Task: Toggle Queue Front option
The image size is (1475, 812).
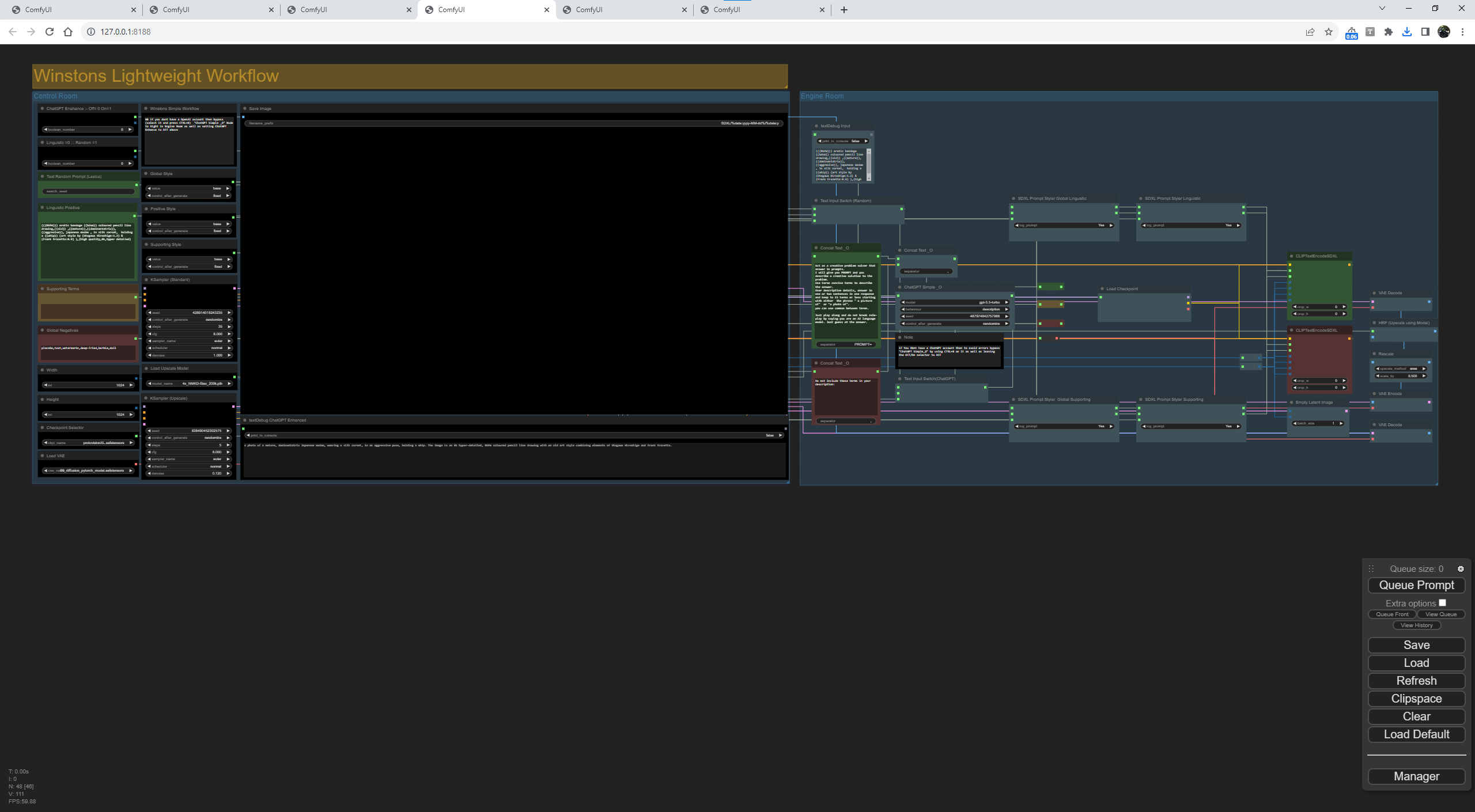Action: (x=1392, y=614)
